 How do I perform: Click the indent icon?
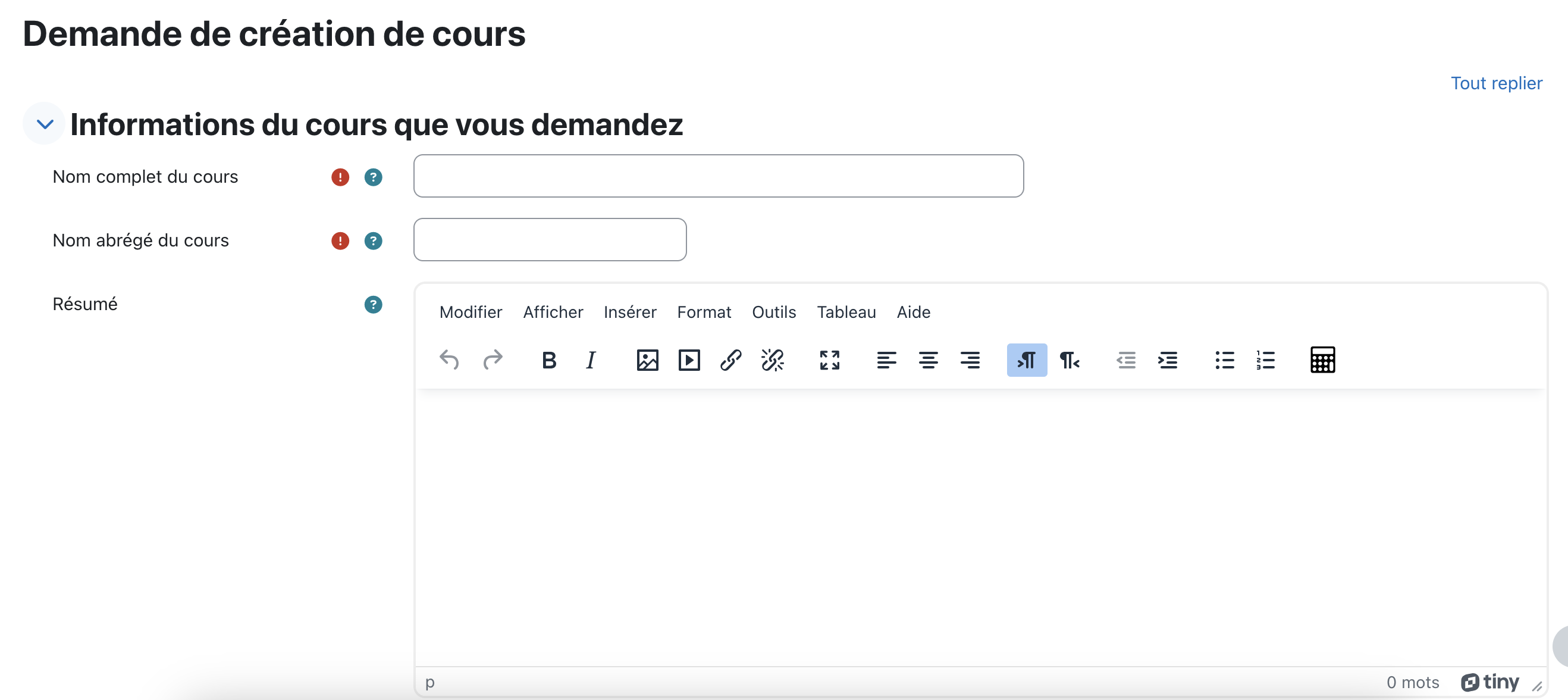pyautogui.click(x=1168, y=360)
